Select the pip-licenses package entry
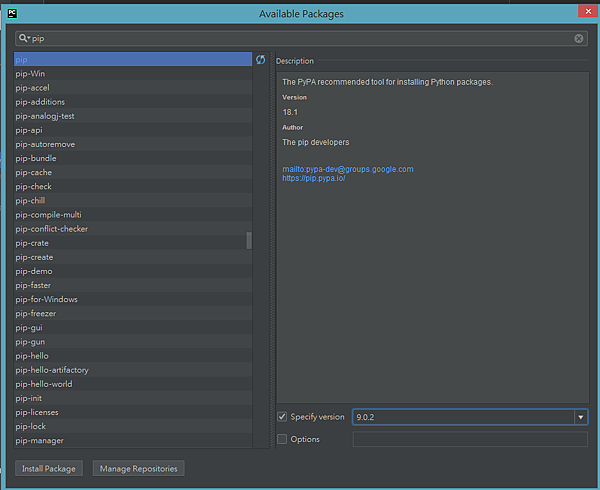This screenshot has width=600, height=490. point(37,412)
